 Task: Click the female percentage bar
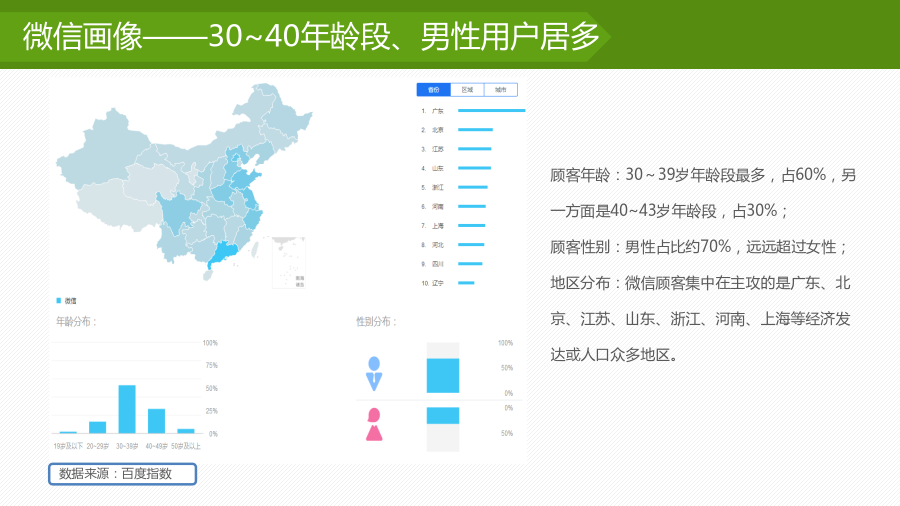click(443, 415)
